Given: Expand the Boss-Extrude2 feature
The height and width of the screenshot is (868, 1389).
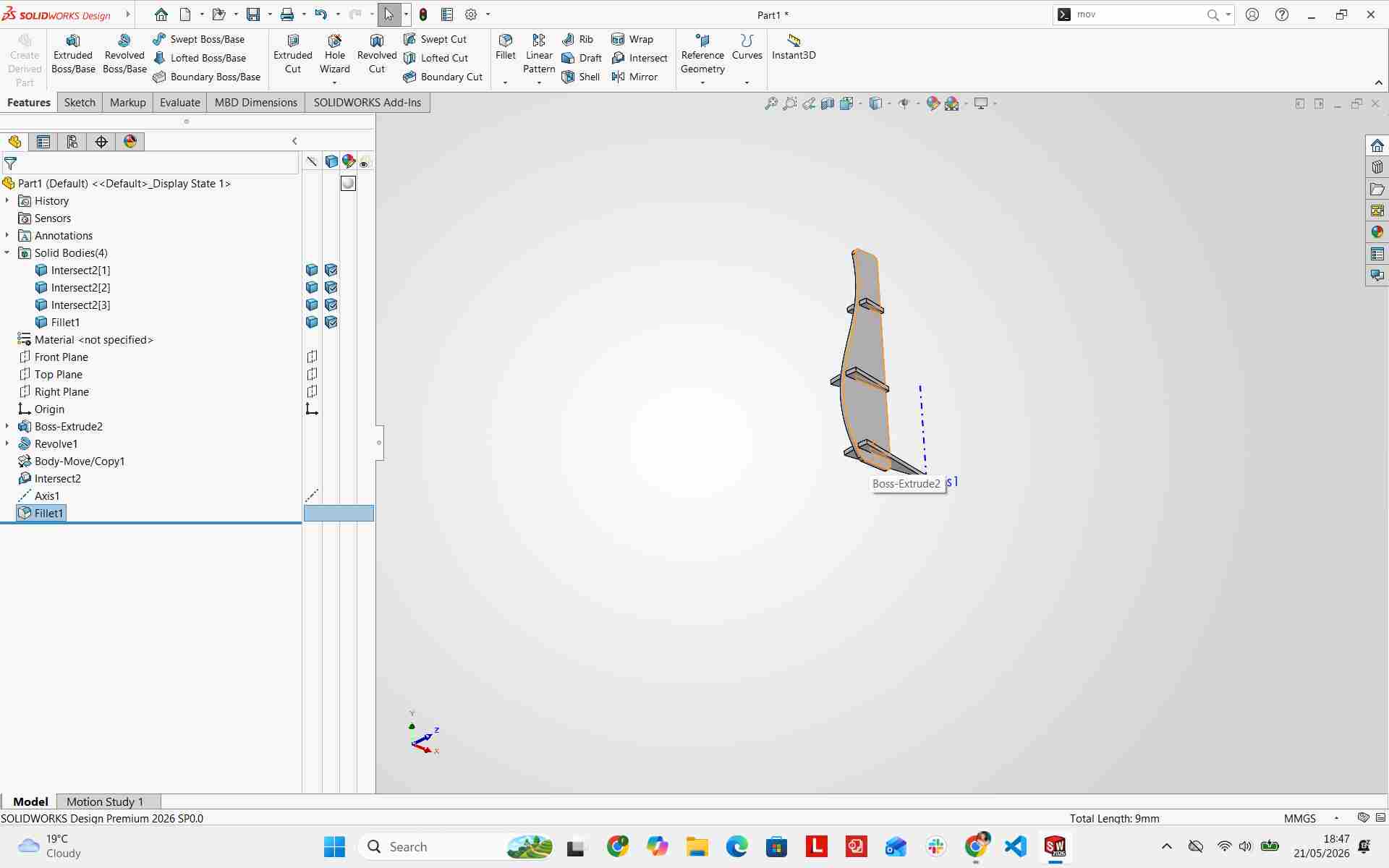Looking at the screenshot, I should click(x=7, y=426).
